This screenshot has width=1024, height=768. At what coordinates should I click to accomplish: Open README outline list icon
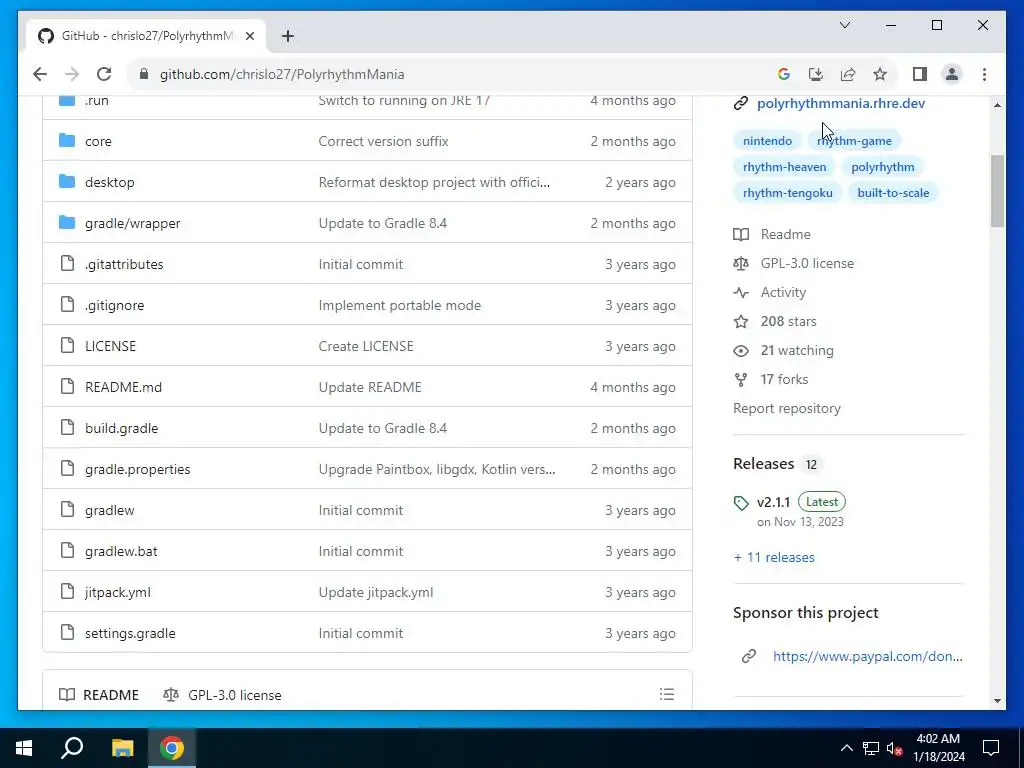click(667, 694)
